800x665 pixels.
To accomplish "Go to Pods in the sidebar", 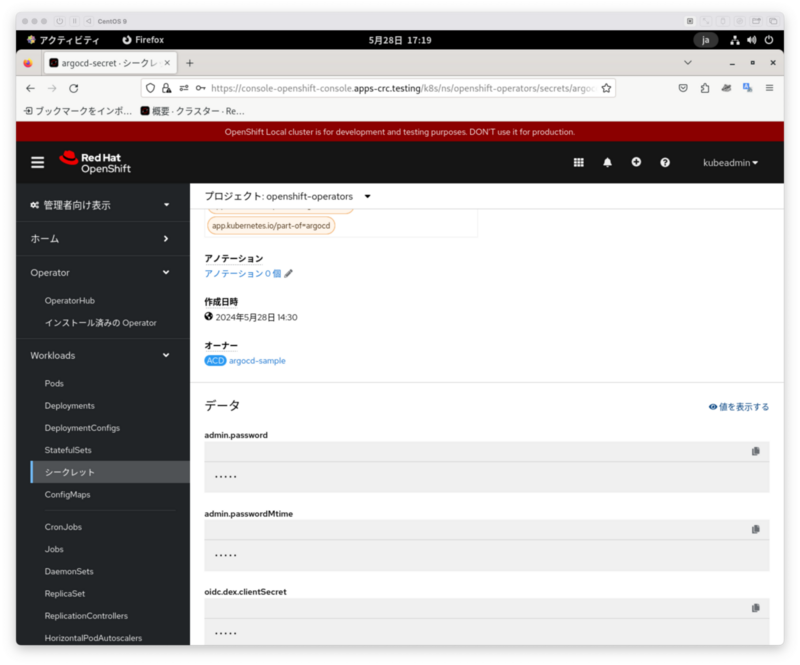I will (x=54, y=383).
